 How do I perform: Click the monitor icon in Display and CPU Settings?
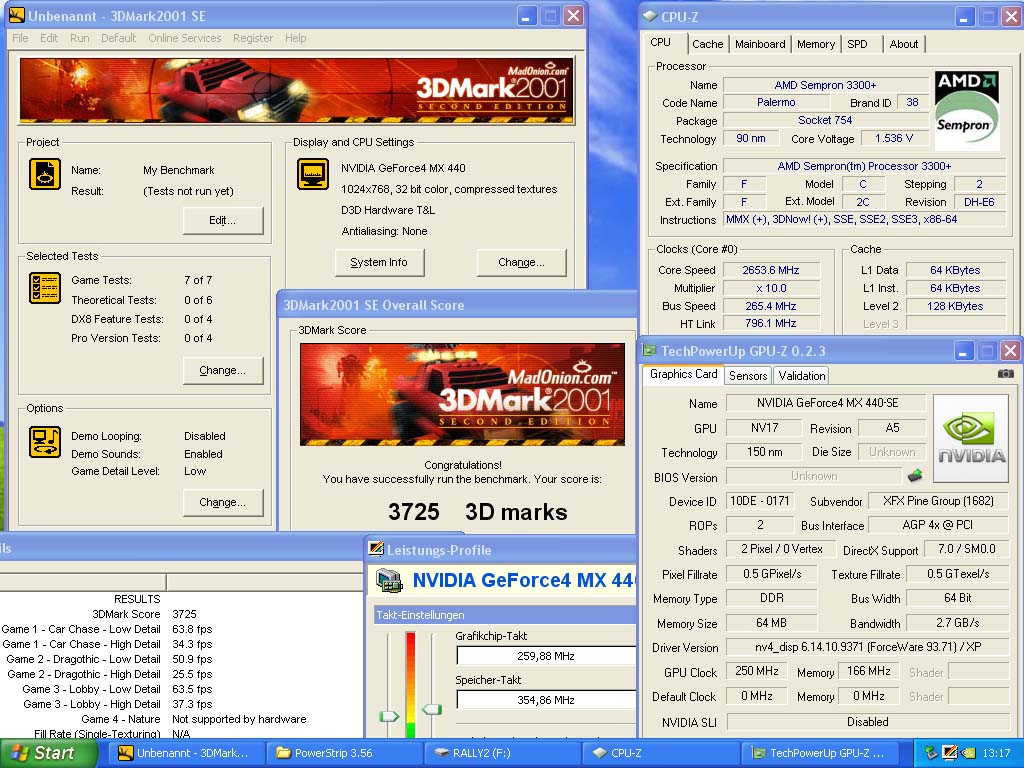tap(313, 174)
